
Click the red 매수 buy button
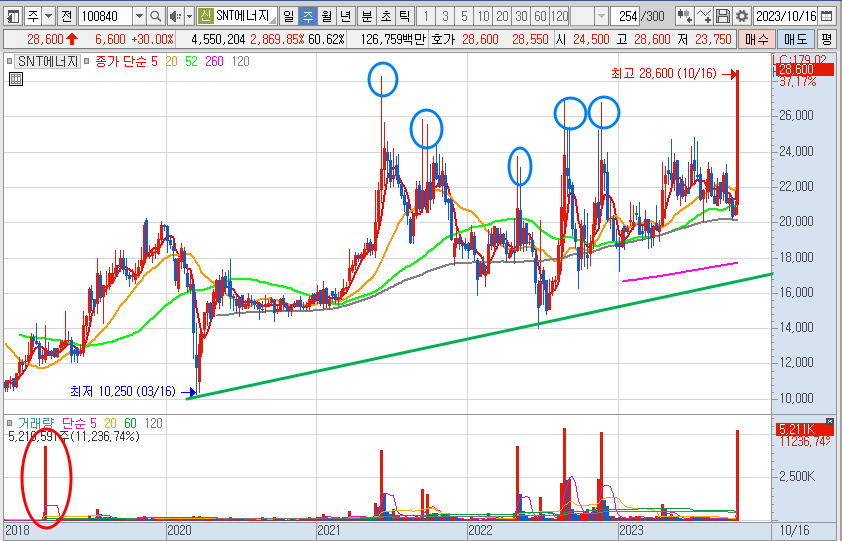757,39
